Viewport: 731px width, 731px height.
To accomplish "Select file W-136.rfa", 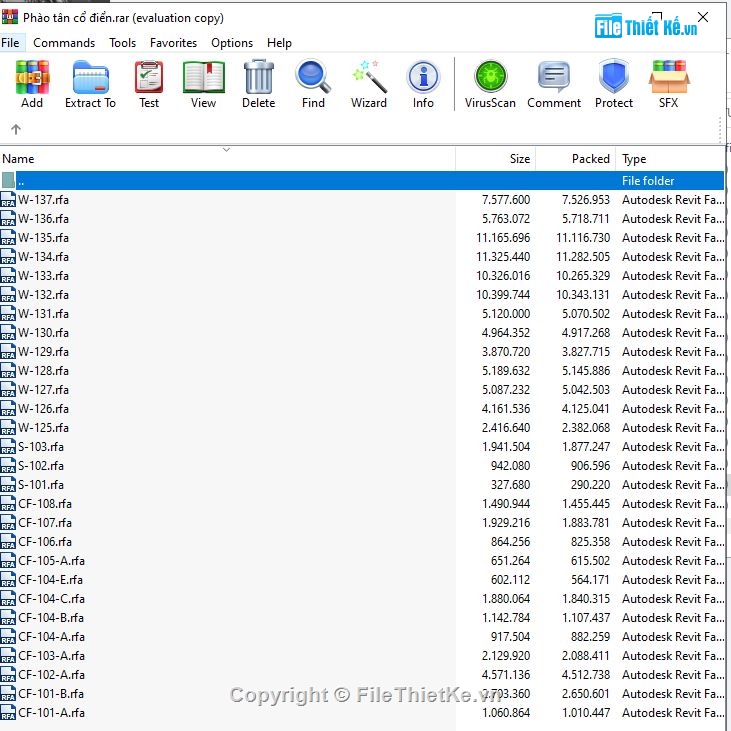I will click(x=362, y=219).
